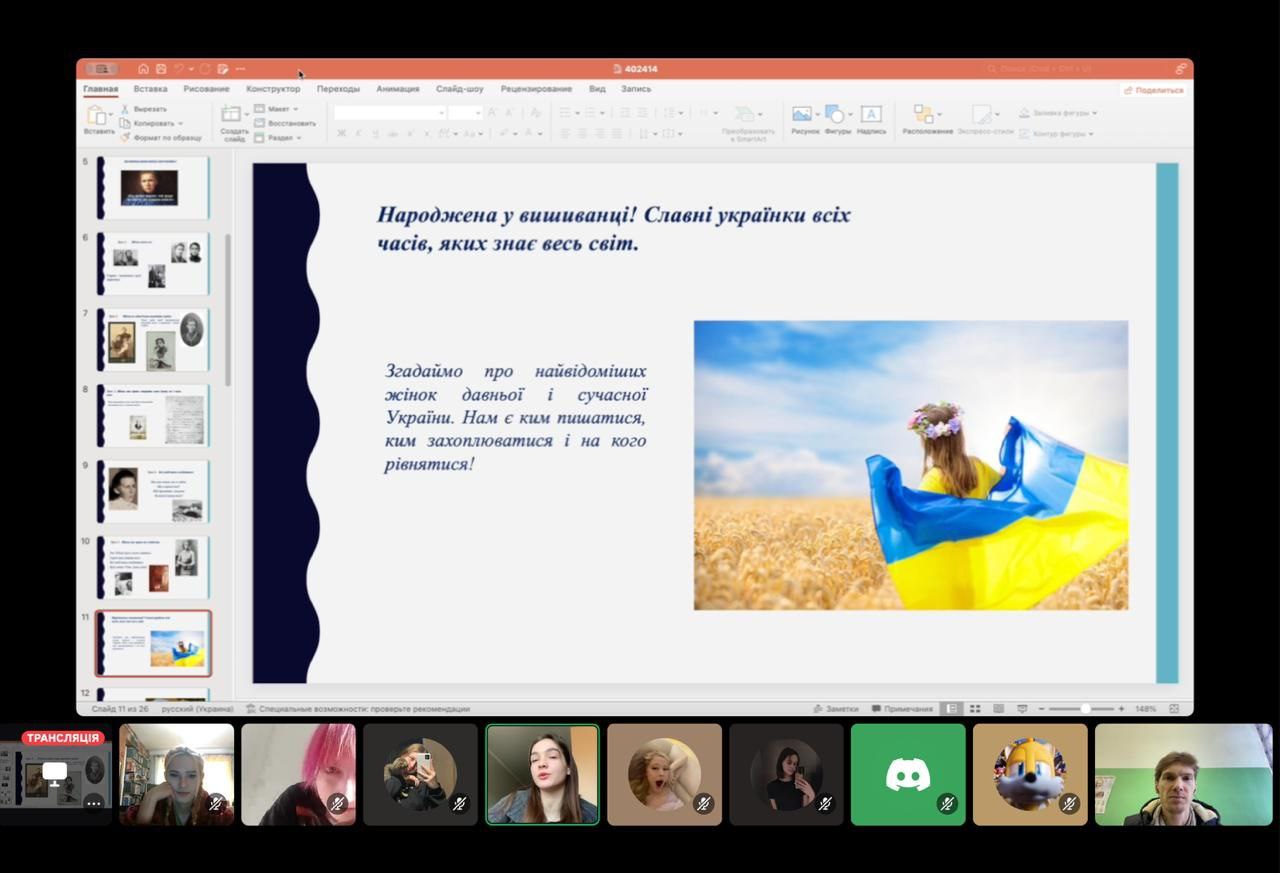This screenshot has height=873, width=1280.
Task: Click the Примечания comments button
Action: coord(902,708)
